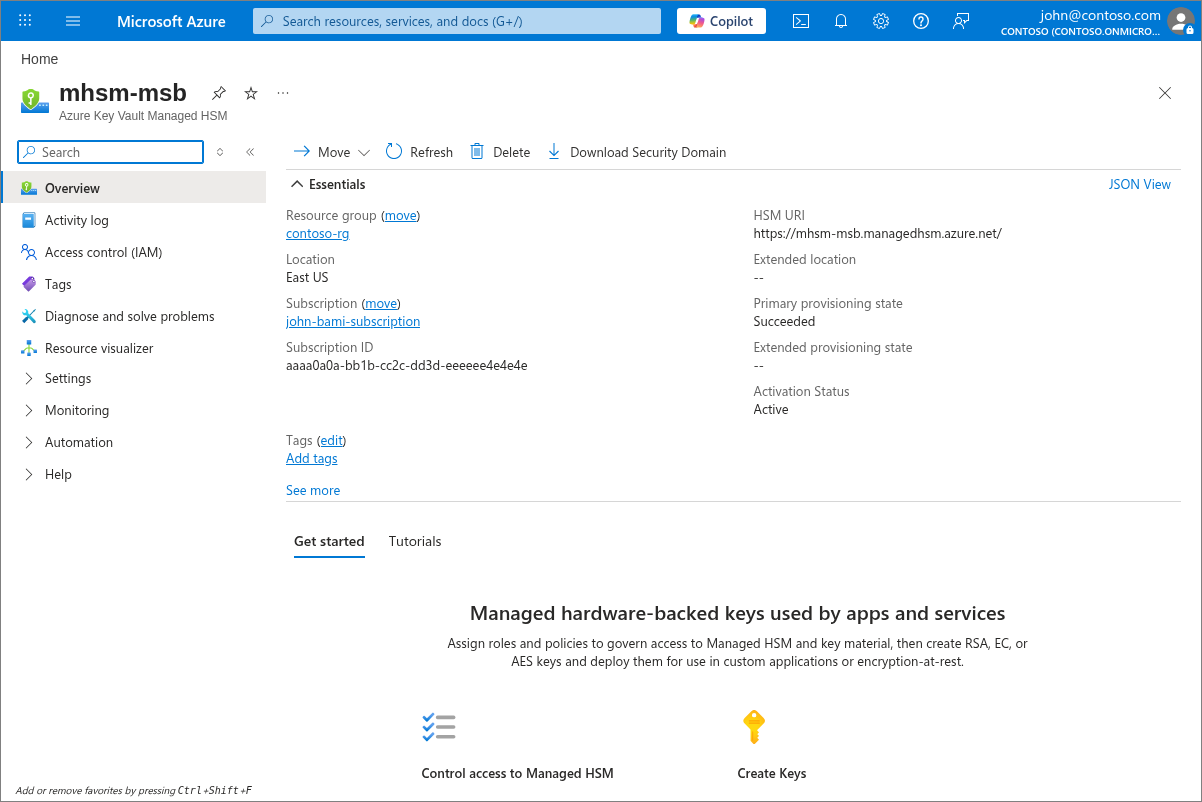Expand the Monitoring section
Screen dimensions: 1202x802
(x=134, y=410)
